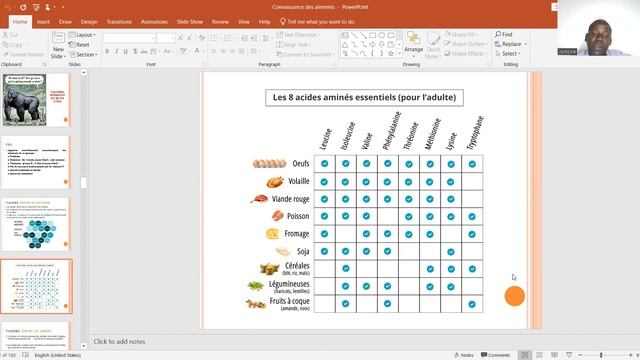Select the rectangle shape in shapes gallery
The height and width of the screenshot is (360, 640).
(x=372, y=36)
